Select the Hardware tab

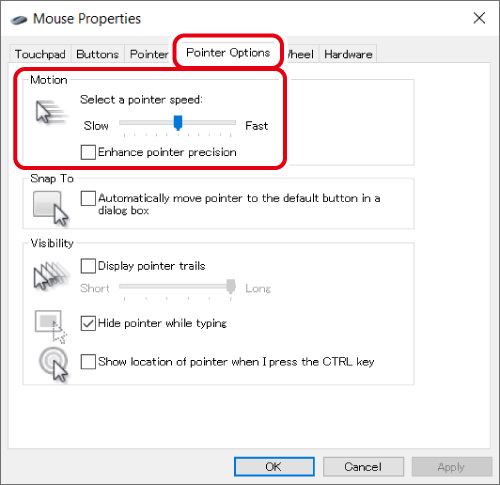[x=348, y=54]
